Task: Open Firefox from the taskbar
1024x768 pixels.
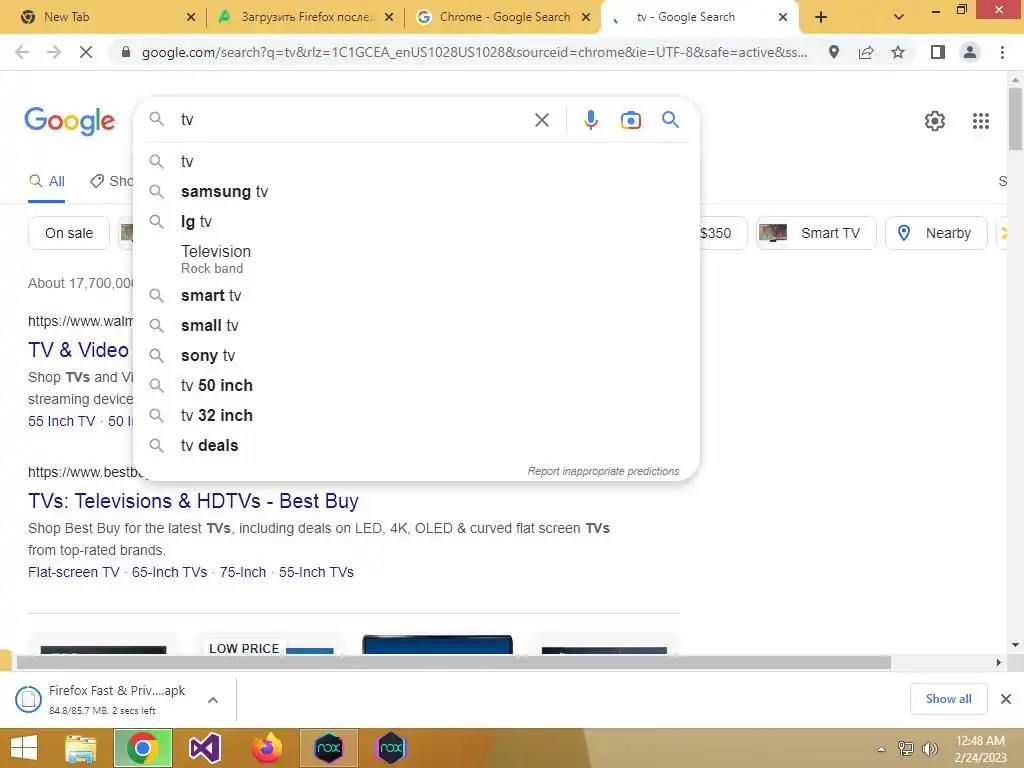Action: coord(267,748)
